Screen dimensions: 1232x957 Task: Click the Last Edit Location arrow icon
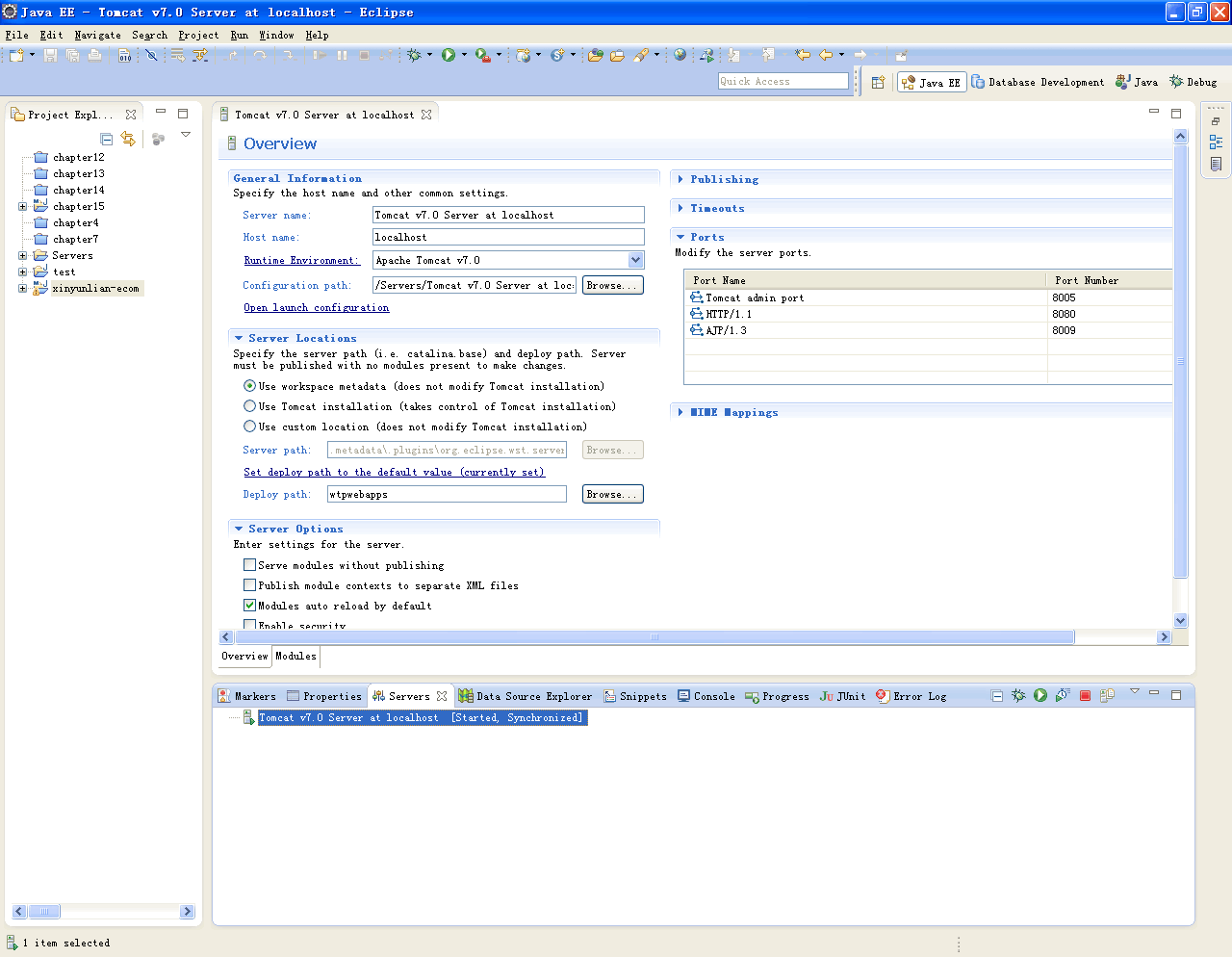coord(803,55)
